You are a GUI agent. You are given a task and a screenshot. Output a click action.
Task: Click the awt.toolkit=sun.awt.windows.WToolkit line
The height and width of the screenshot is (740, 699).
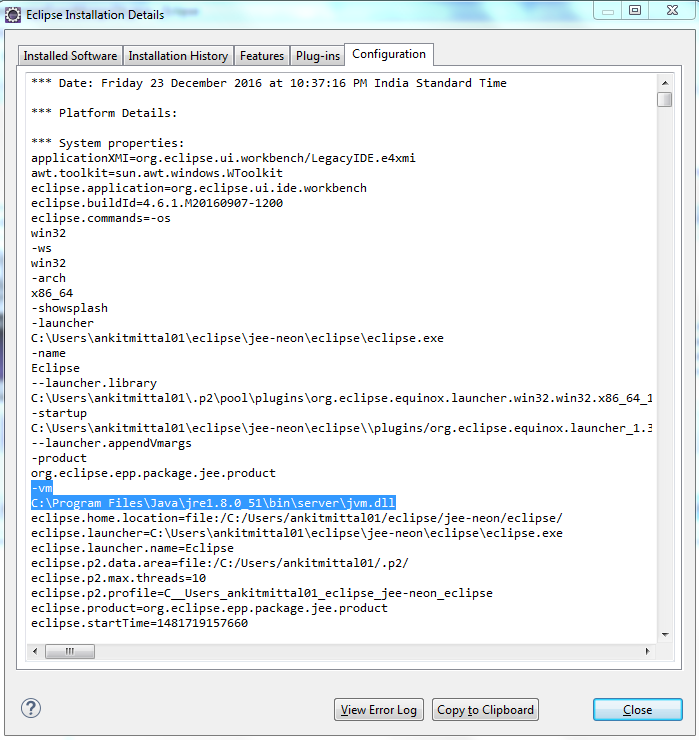[157, 173]
